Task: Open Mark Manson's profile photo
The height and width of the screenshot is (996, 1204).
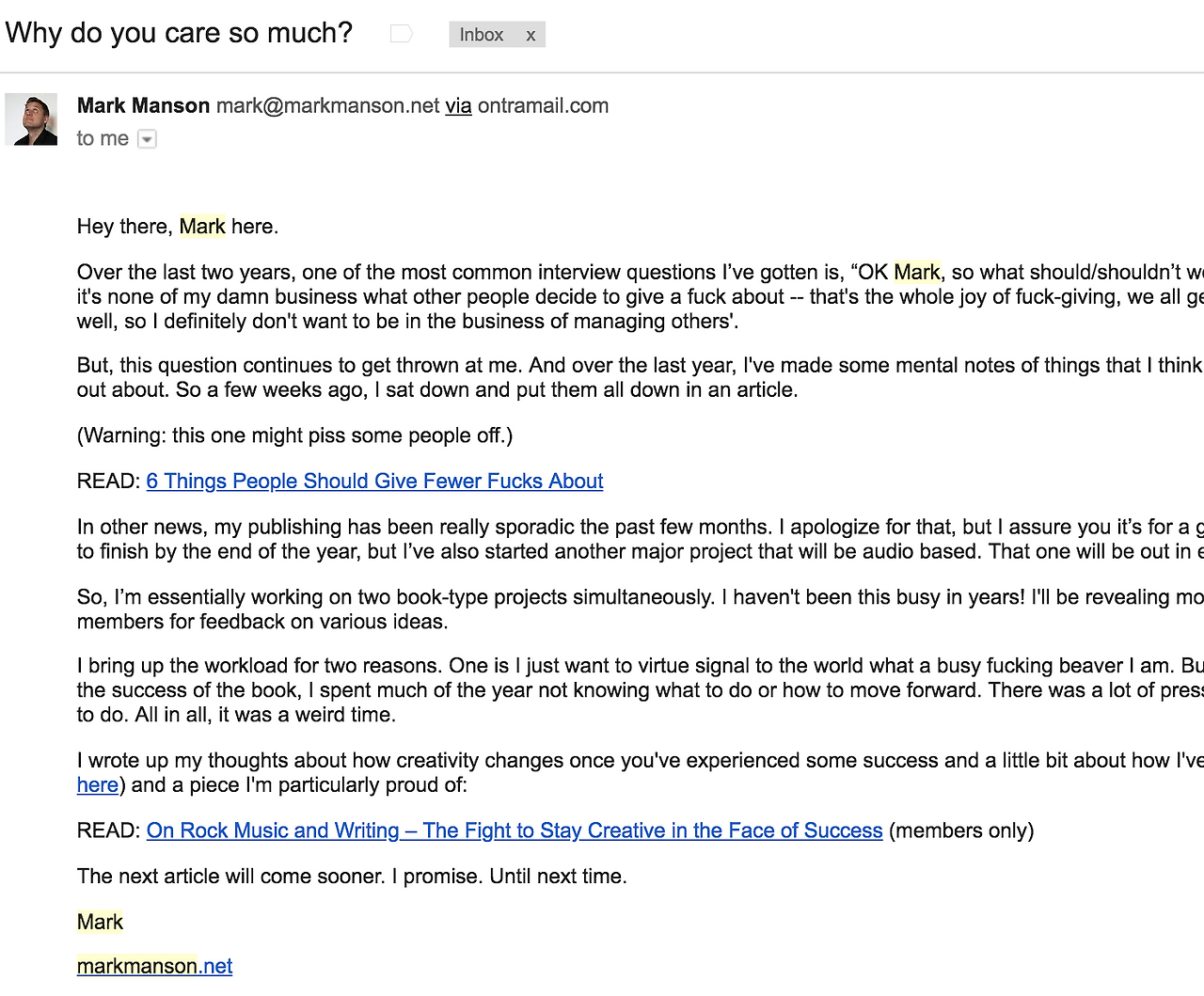Action: [31, 119]
